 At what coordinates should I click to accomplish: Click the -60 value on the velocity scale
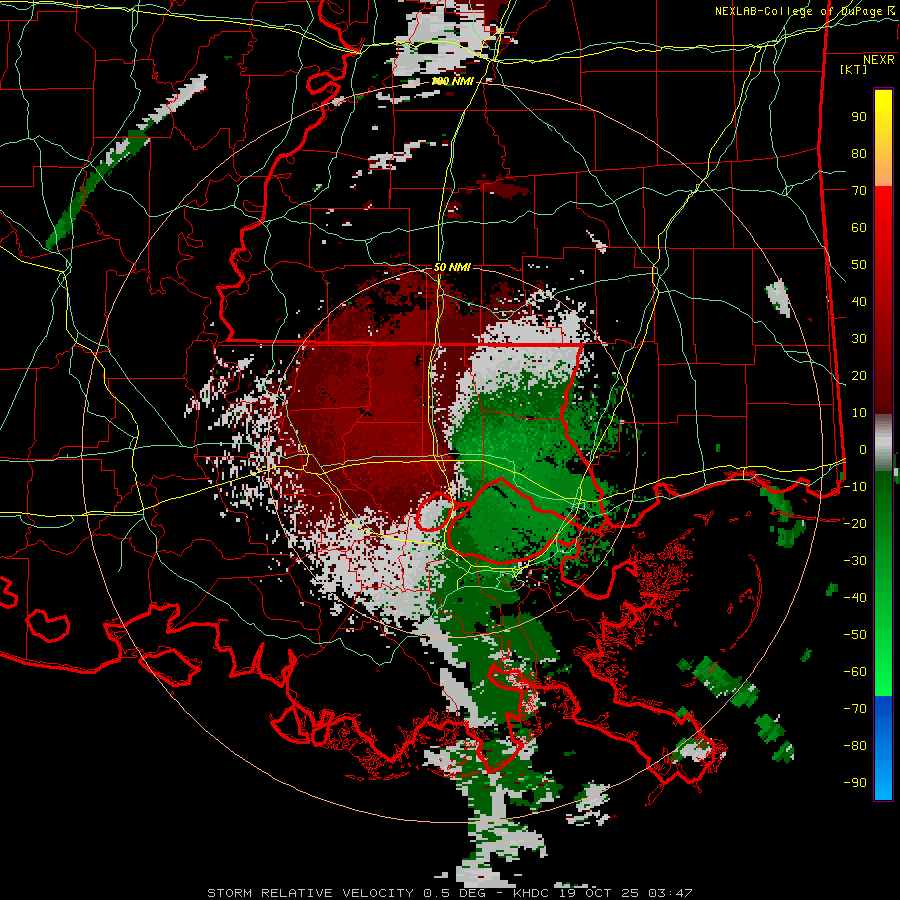coord(855,672)
